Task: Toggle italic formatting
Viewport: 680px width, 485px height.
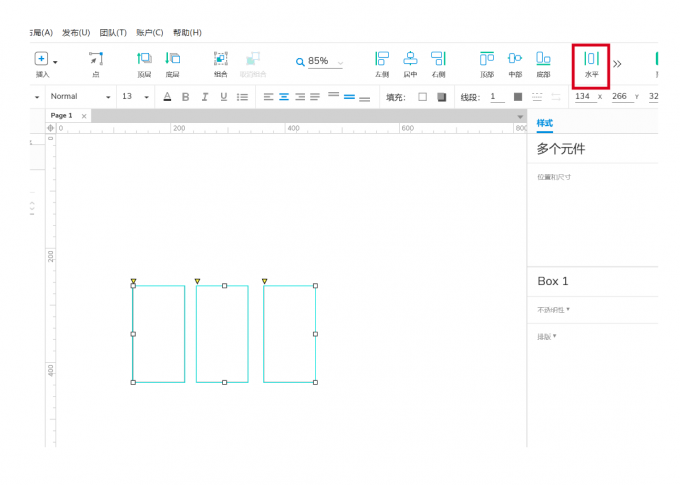Action: tap(205, 97)
